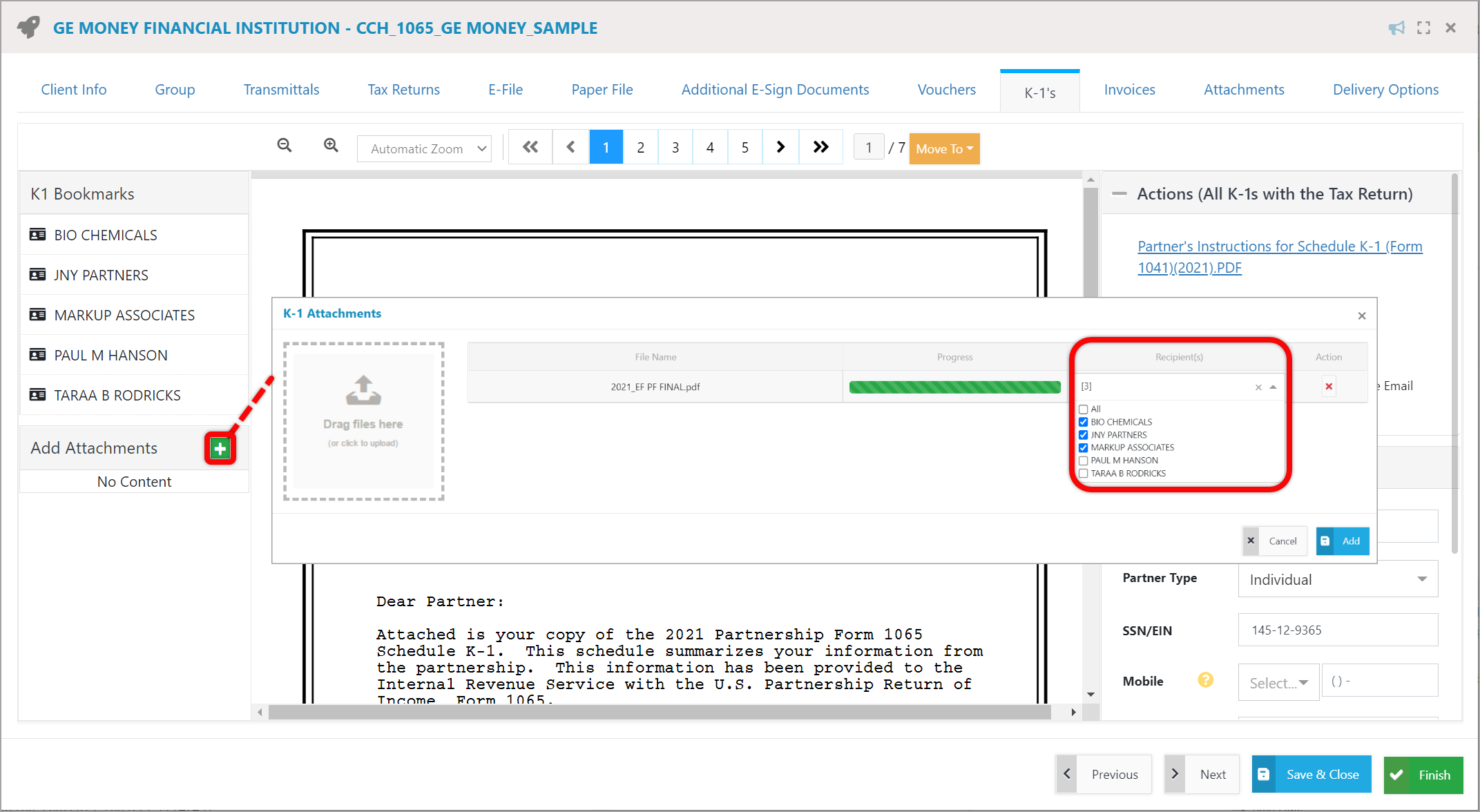Expand the Move To dropdown
Image resolution: width=1480 pixels, height=812 pixels.
(944, 148)
